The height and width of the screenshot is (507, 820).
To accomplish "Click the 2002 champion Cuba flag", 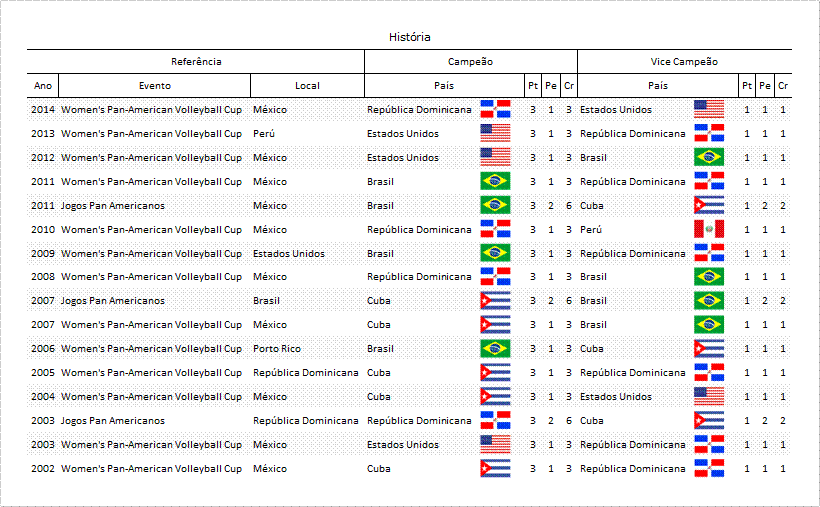I will (x=495, y=468).
